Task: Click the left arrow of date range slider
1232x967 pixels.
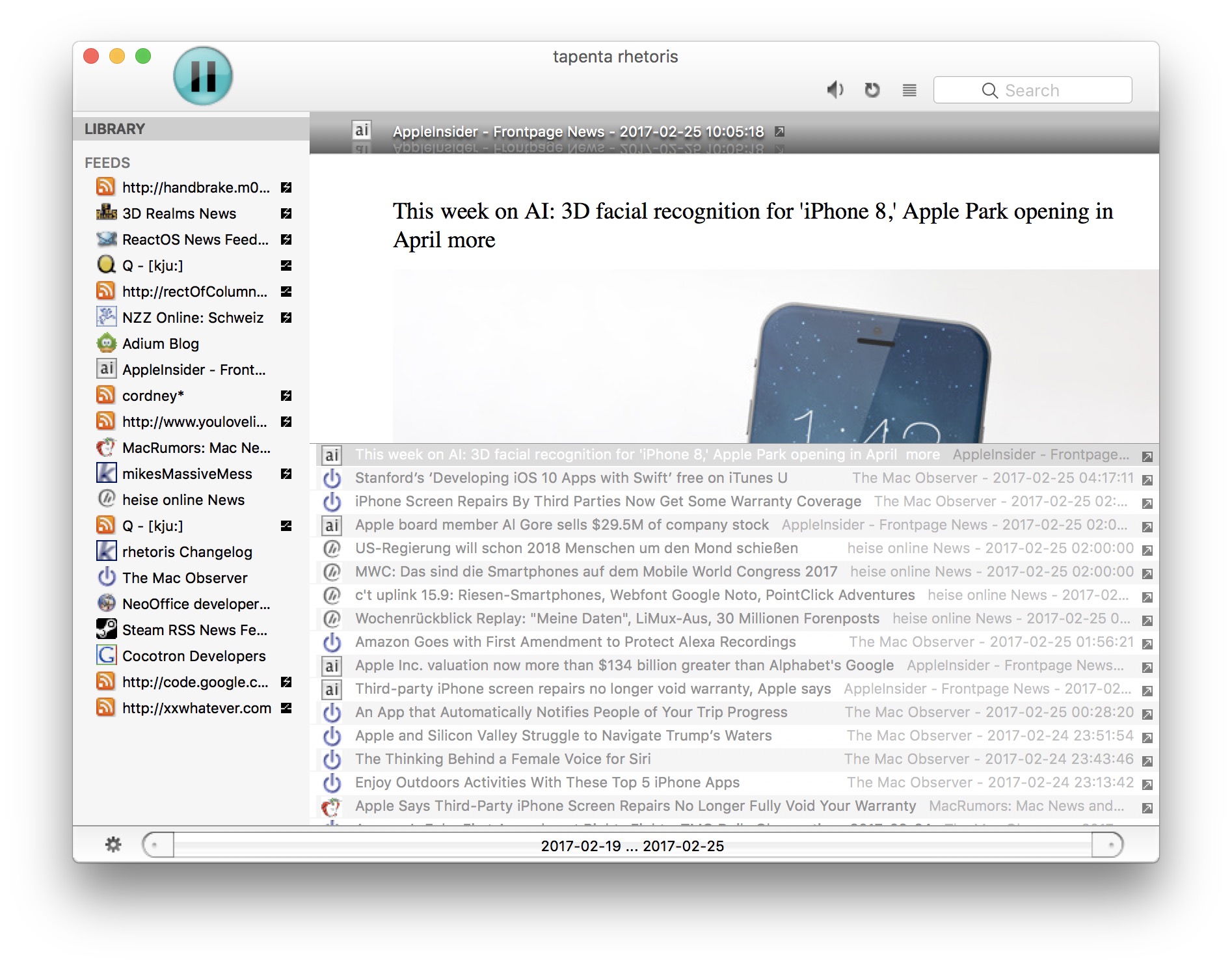Action: [158, 845]
